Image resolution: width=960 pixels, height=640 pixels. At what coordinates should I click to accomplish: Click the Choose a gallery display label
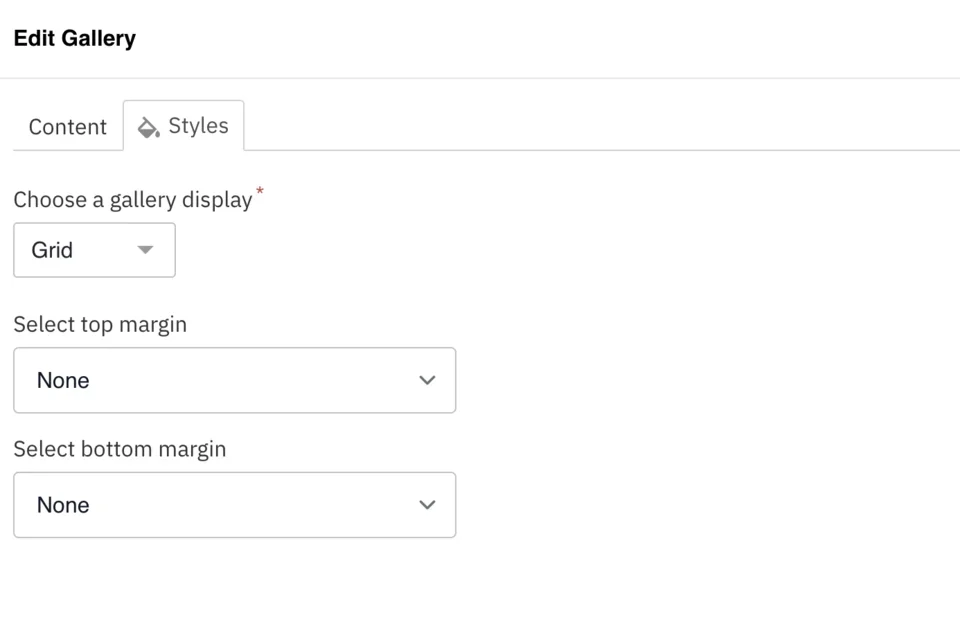pos(132,199)
